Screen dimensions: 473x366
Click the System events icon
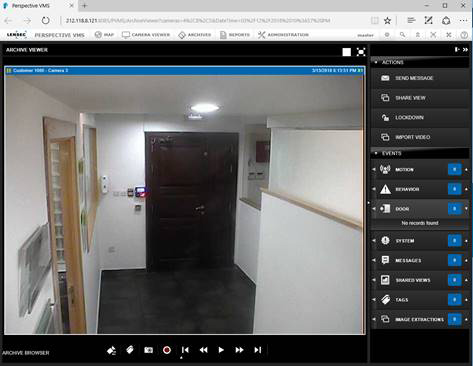click(x=385, y=240)
